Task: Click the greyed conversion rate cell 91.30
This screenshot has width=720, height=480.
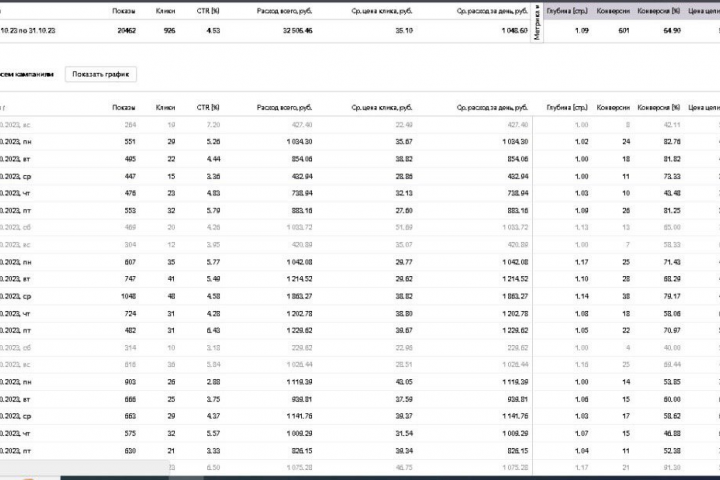Action: click(672, 468)
